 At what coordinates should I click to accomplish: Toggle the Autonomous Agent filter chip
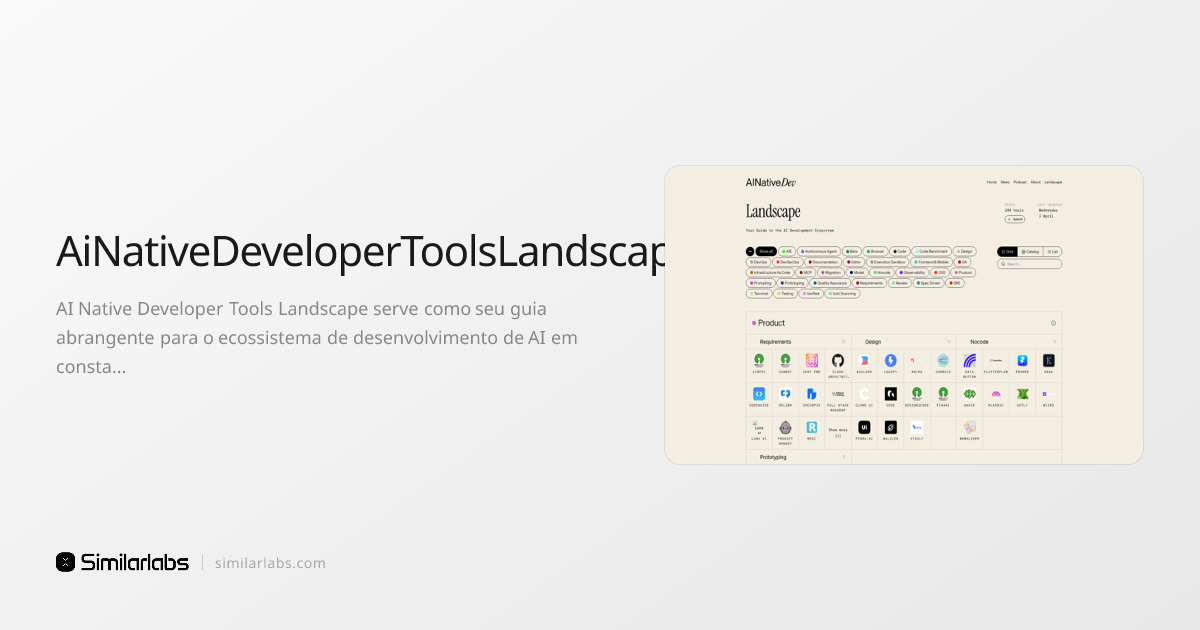pyautogui.click(x=818, y=252)
